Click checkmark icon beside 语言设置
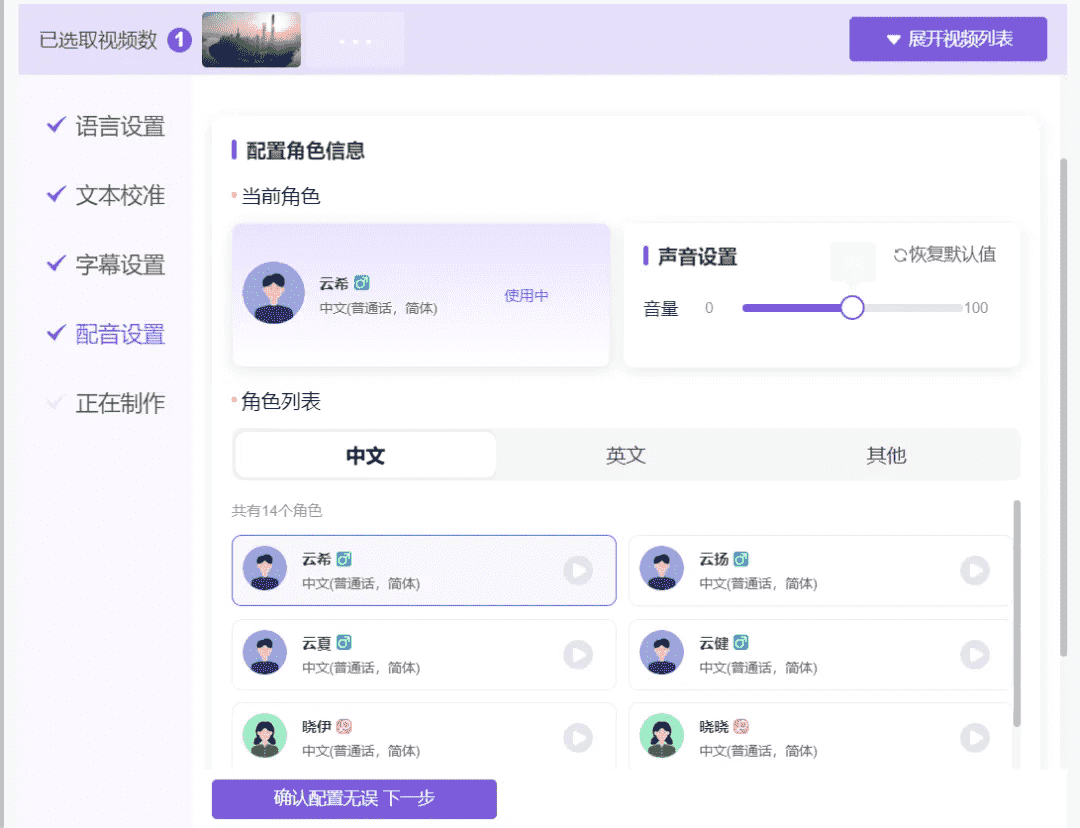 56,125
